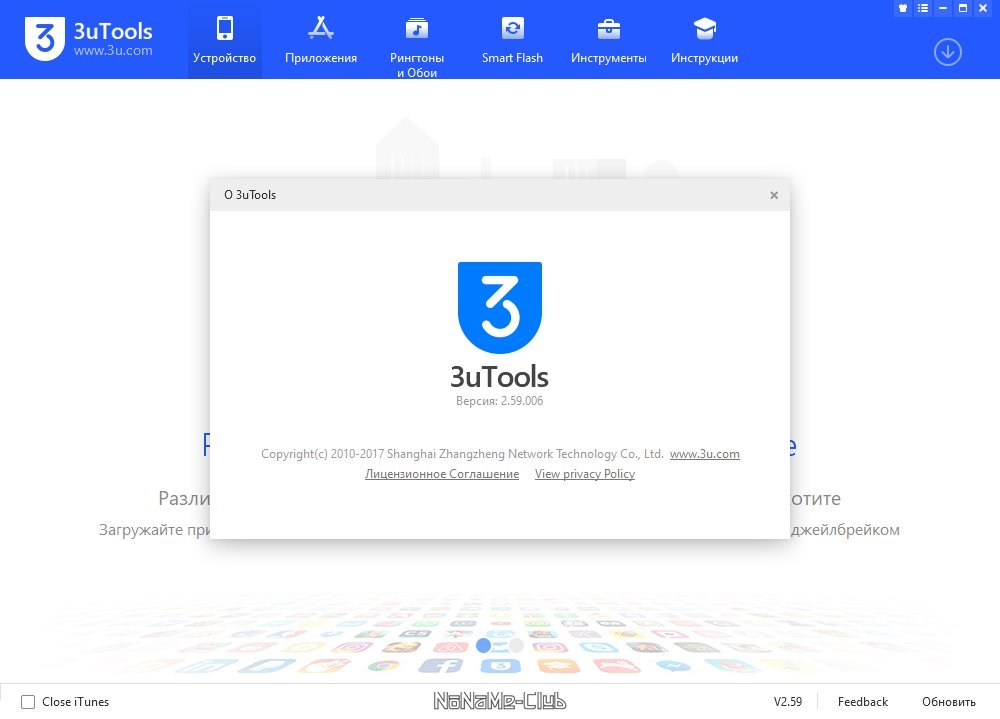This screenshot has height=719, width=1000.
Task: Select the second grey carousel dot
Action: (x=516, y=646)
